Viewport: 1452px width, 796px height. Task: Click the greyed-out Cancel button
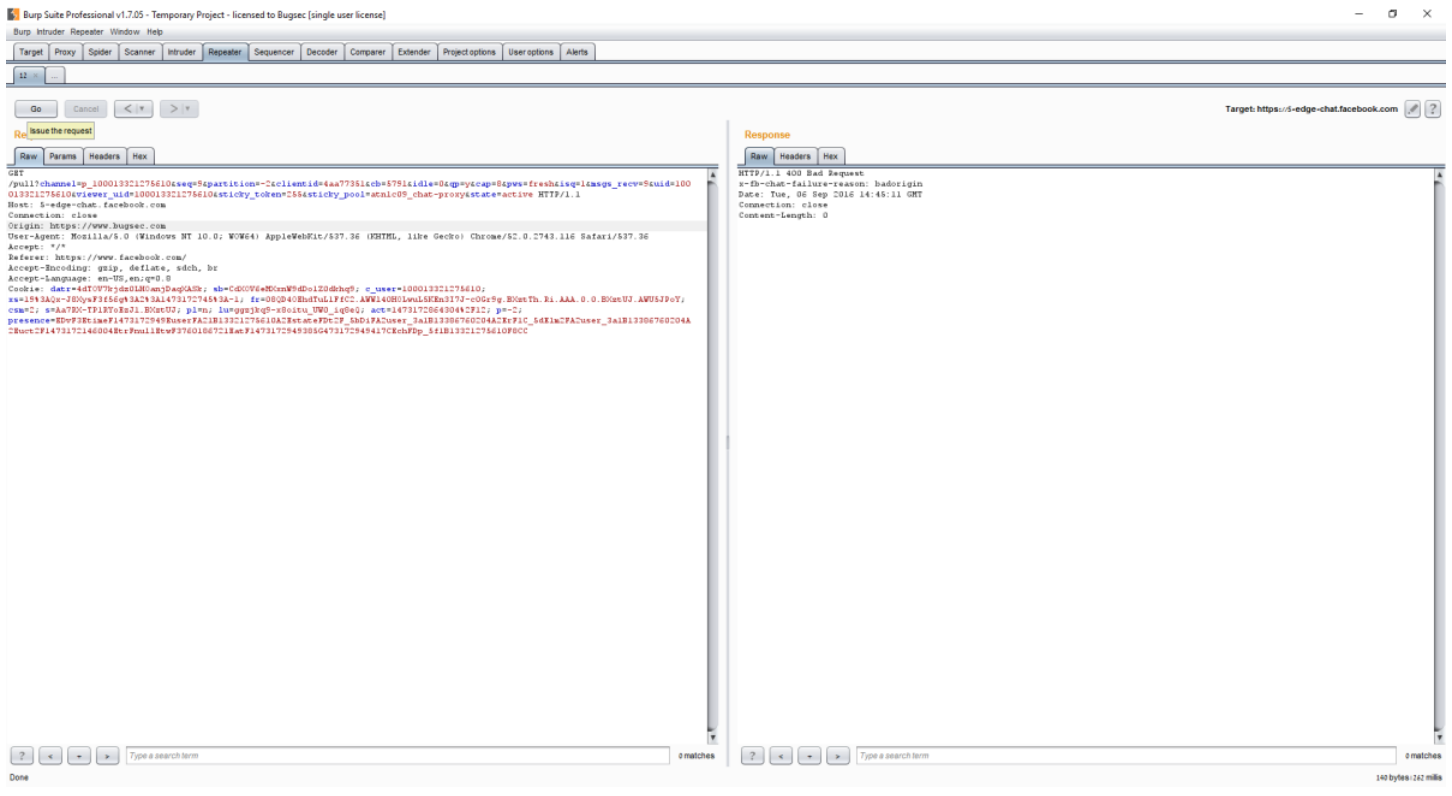[85, 108]
